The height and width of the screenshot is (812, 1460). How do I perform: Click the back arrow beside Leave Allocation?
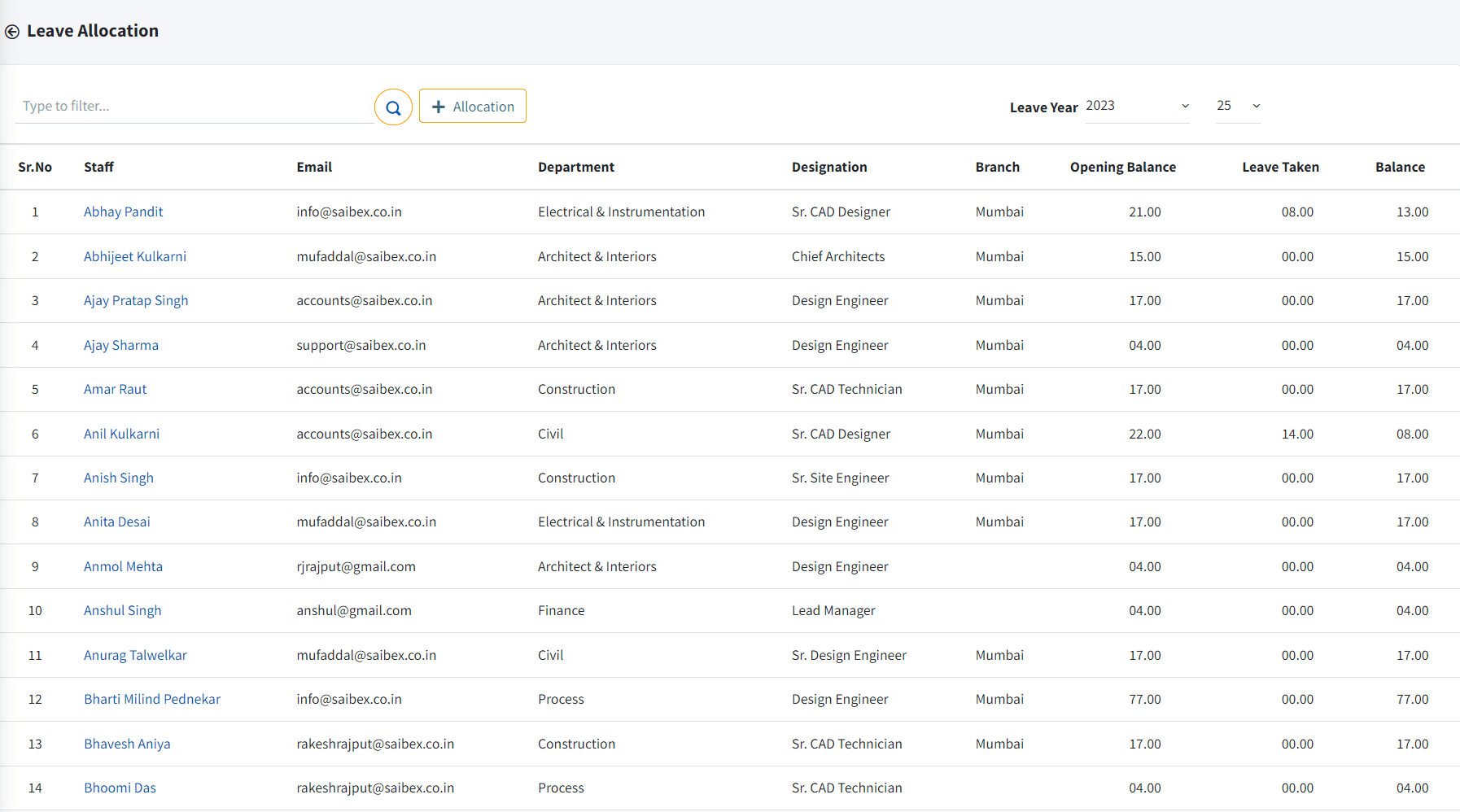(12, 32)
